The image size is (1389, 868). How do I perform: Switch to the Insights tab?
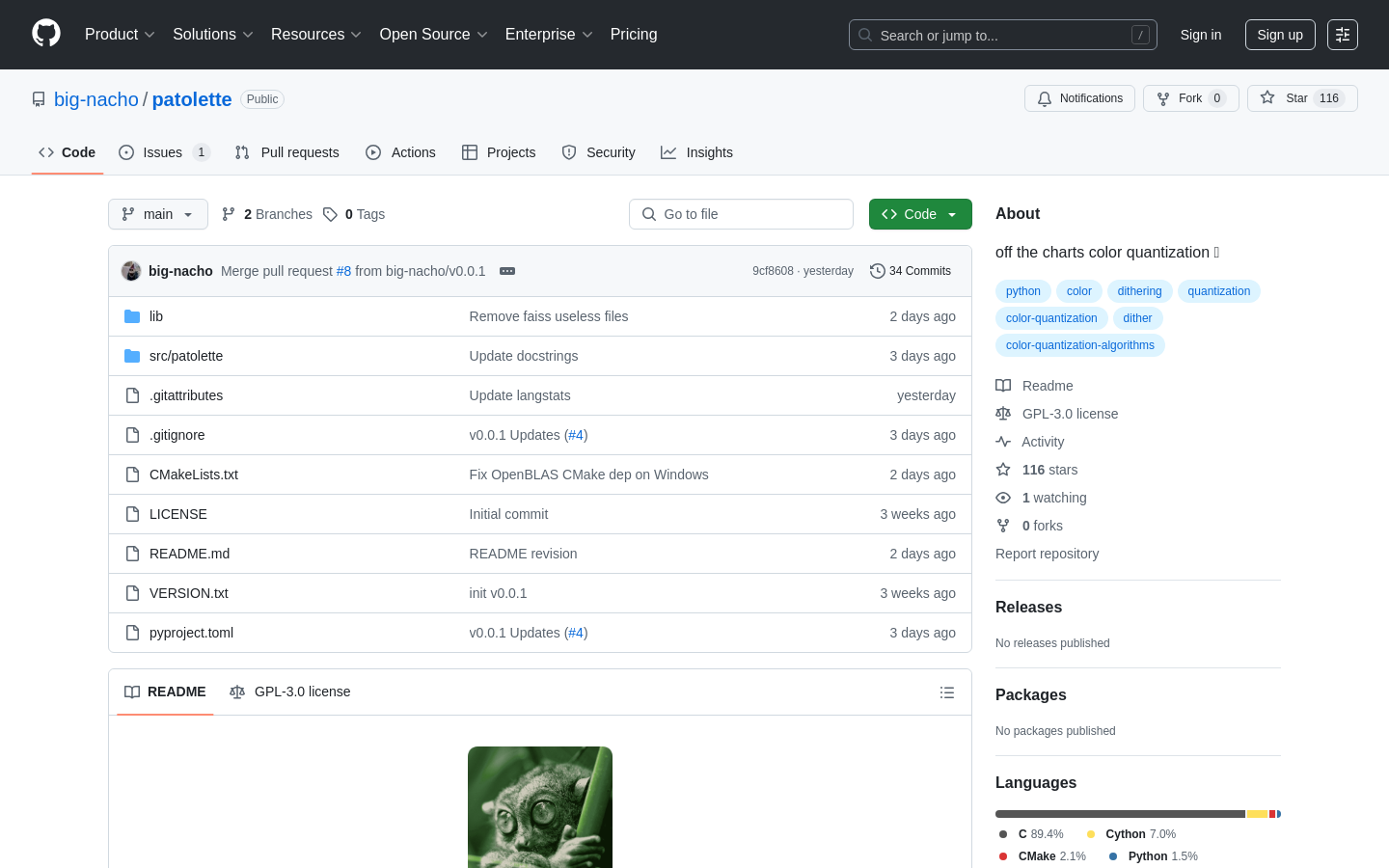[696, 152]
